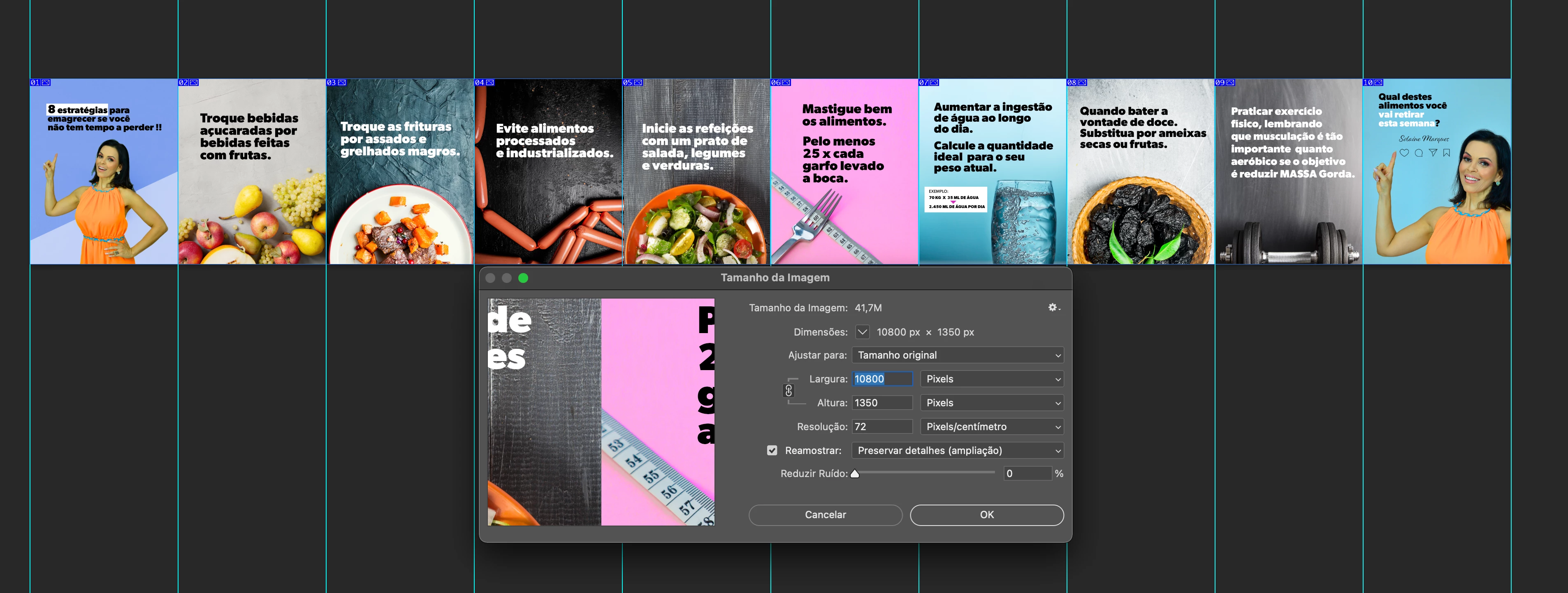Image resolution: width=1568 pixels, height=593 pixels.
Task: Expand the Dimensões unit chevron
Action: [x=862, y=332]
